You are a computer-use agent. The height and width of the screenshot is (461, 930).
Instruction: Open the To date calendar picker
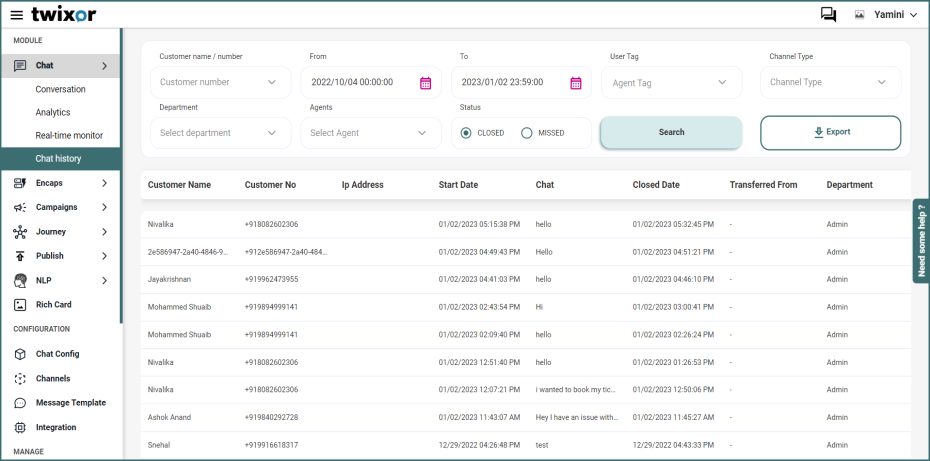(x=576, y=83)
